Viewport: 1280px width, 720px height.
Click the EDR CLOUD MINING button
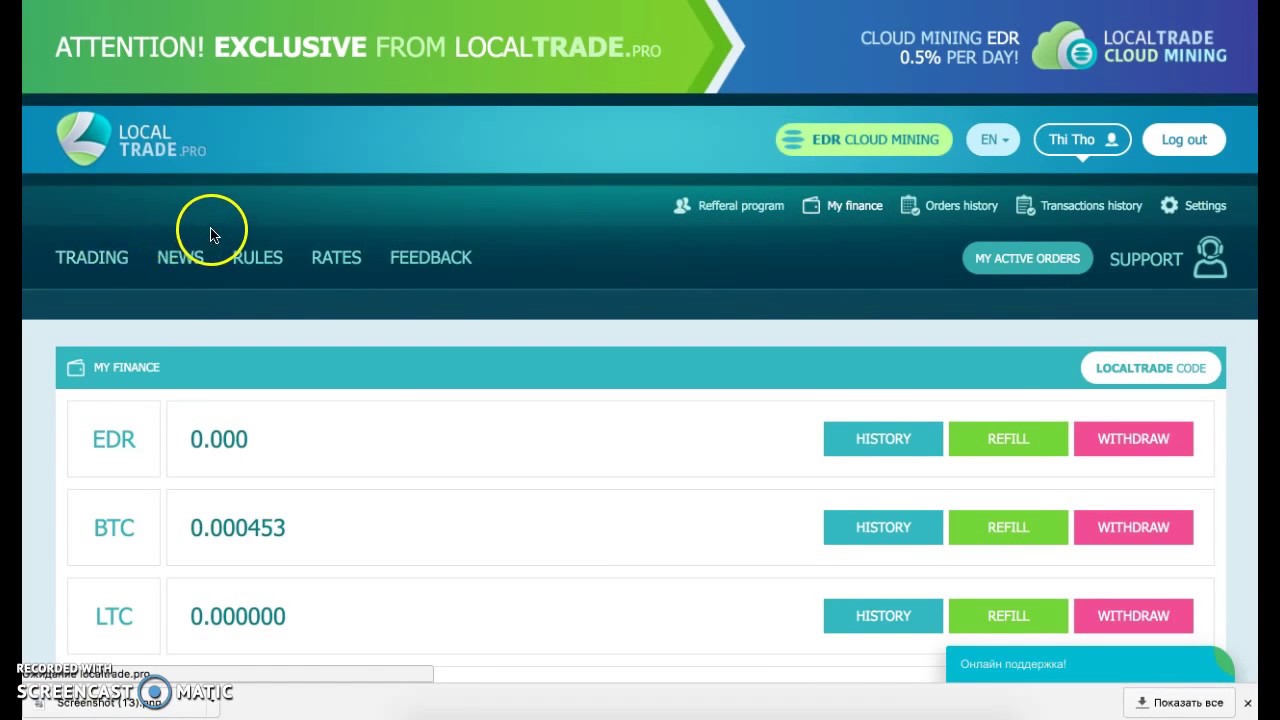(864, 140)
